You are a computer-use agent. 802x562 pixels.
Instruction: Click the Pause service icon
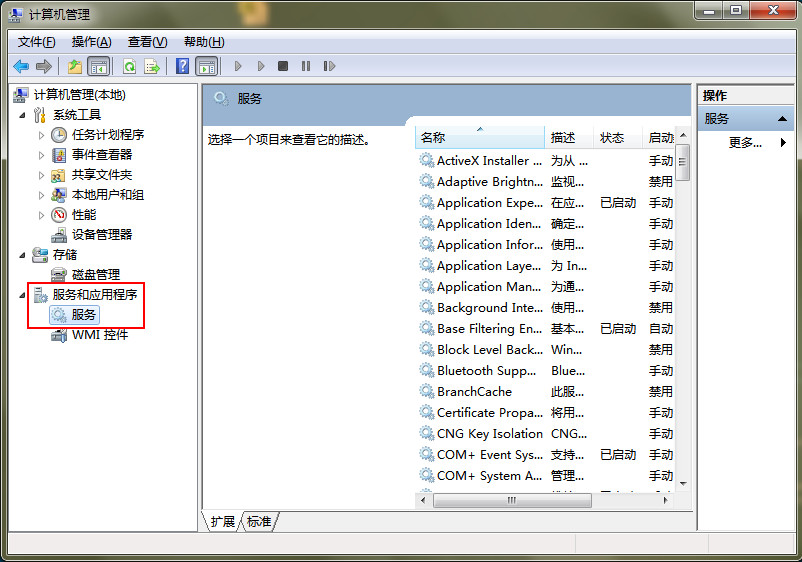pos(306,66)
